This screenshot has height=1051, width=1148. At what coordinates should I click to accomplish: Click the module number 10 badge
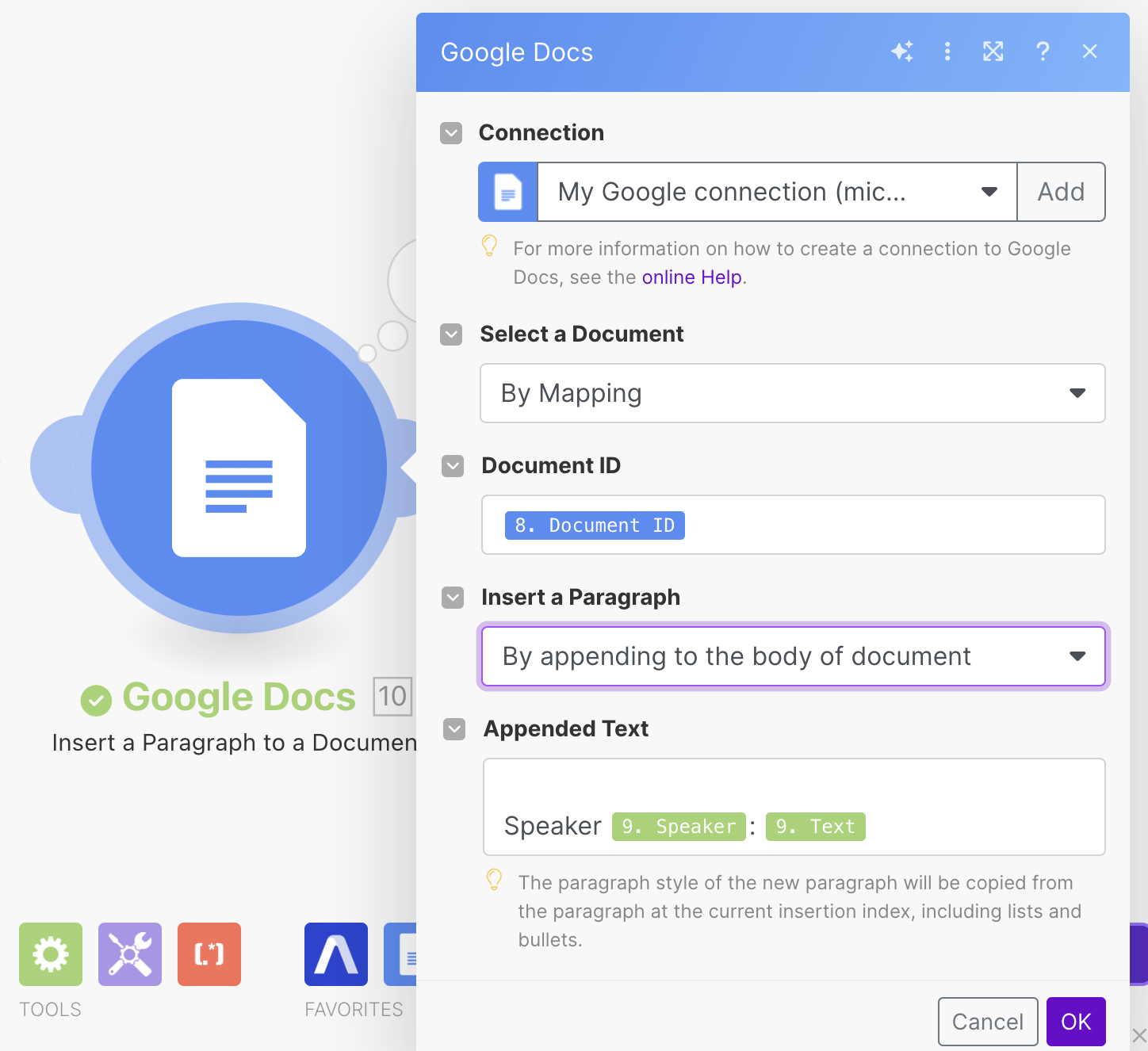tap(392, 697)
